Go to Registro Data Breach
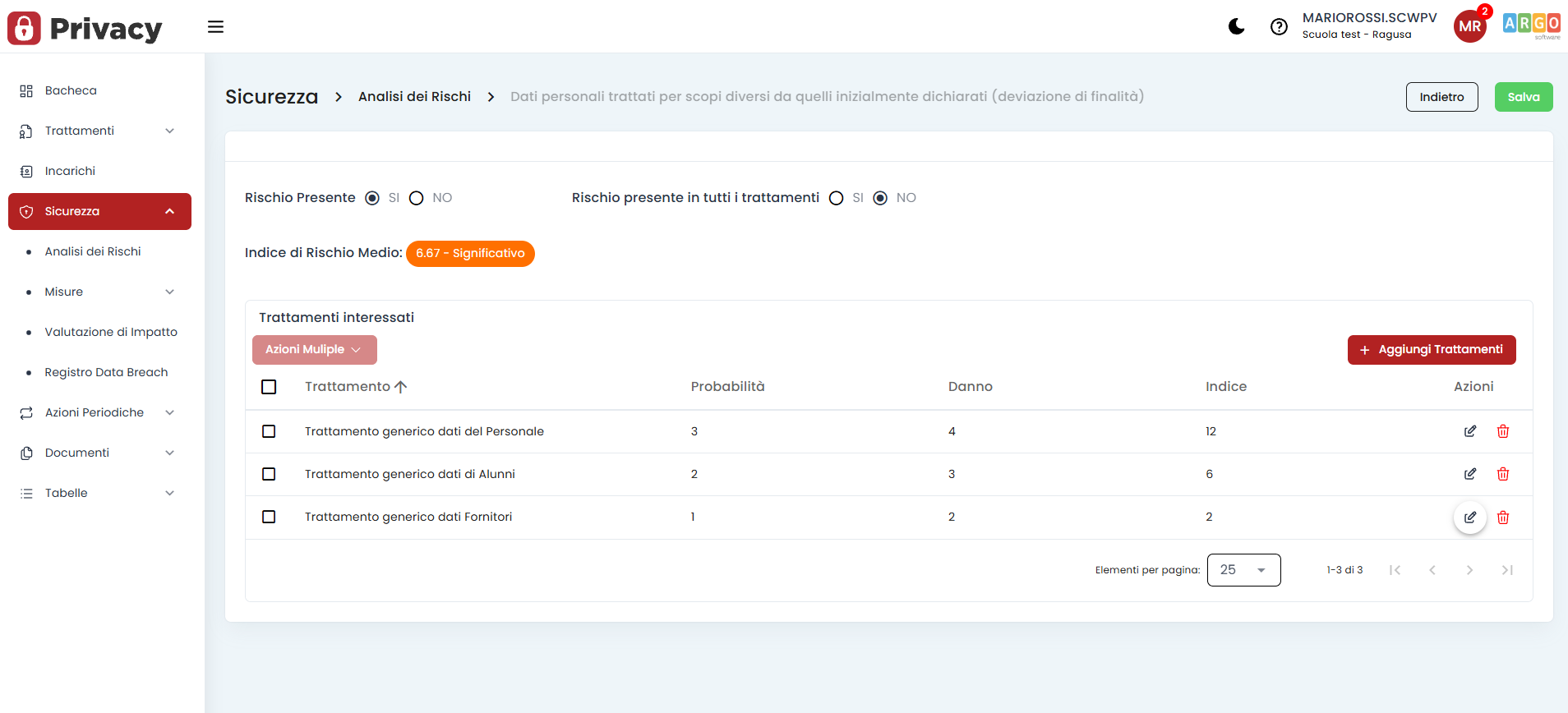 (106, 372)
